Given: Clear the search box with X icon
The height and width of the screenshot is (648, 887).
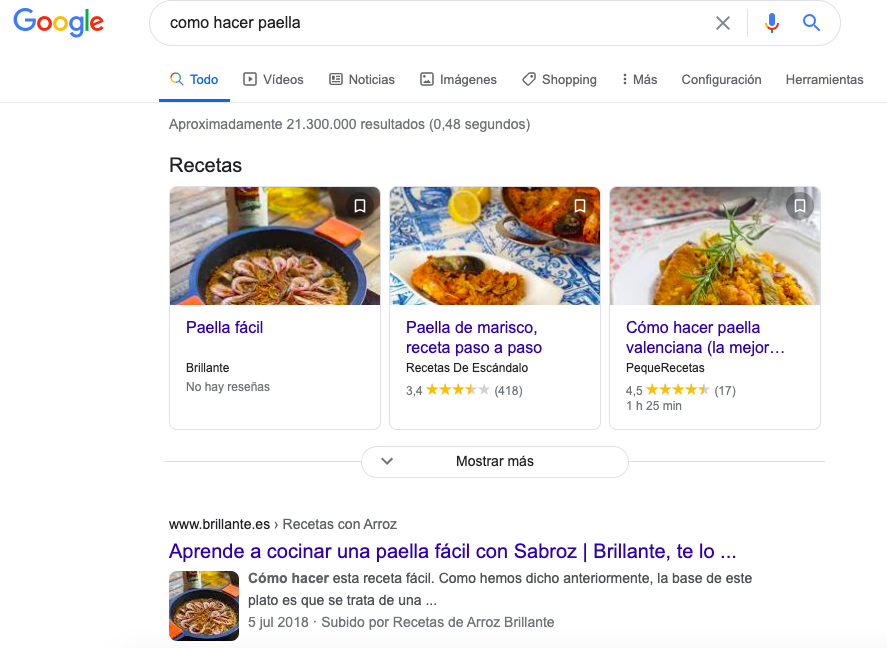Looking at the screenshot, I should [x=723, y=23].
